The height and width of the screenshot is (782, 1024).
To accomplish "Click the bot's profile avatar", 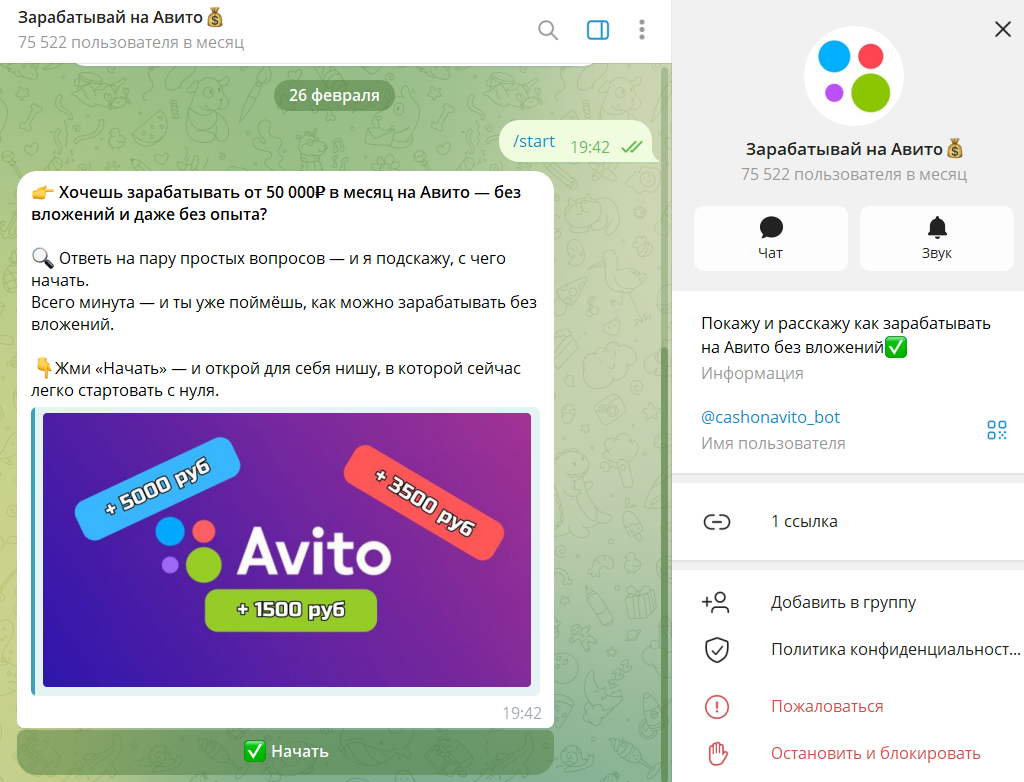I will (x=853, y=76).
